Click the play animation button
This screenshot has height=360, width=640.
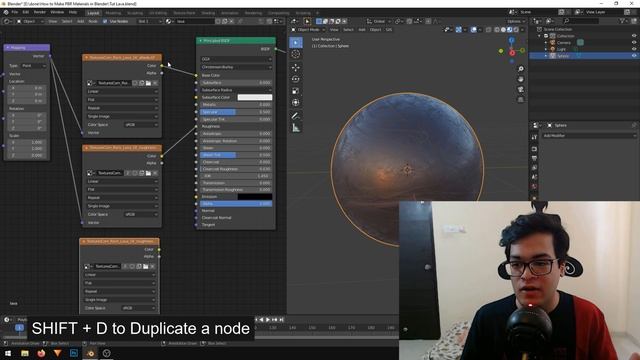pyautogui.click(x=268, y=320)
